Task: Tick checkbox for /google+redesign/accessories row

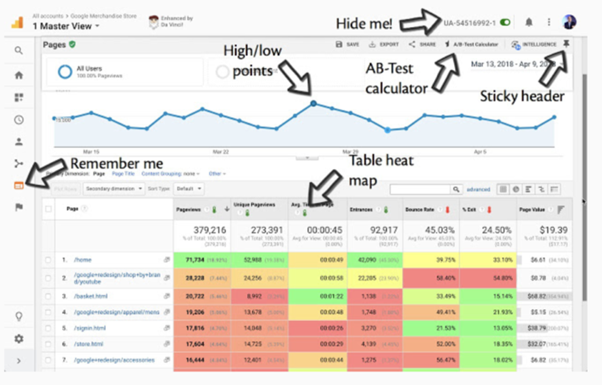Action: click(48, 360)
